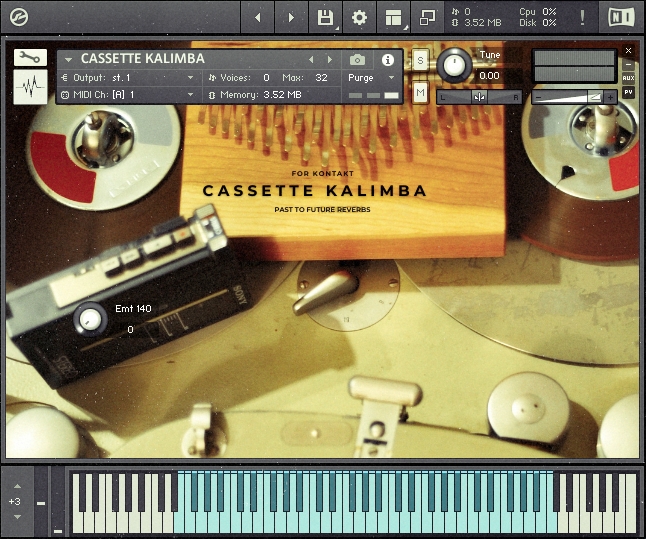Click the waveform icon below the wrench
This screenshot has width=646, height=539.
(30, 87)
